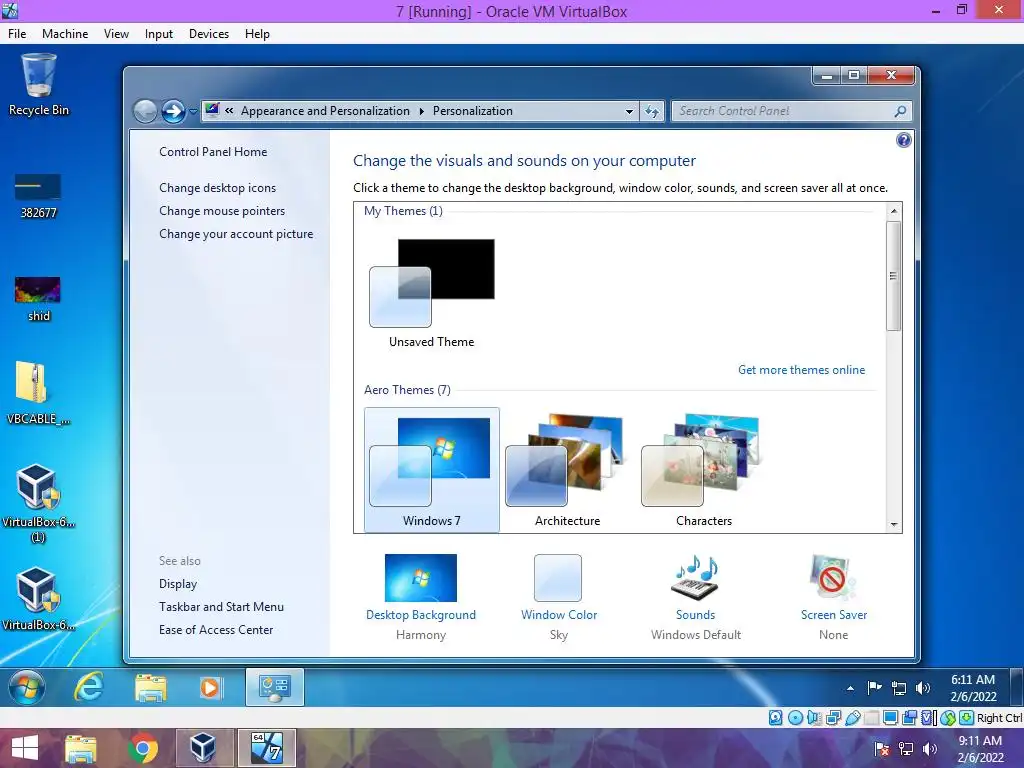This screenshot has height=768, width=1024.
Task: Click the themes list scroll down arrow
Action: [x=893, y=524]
